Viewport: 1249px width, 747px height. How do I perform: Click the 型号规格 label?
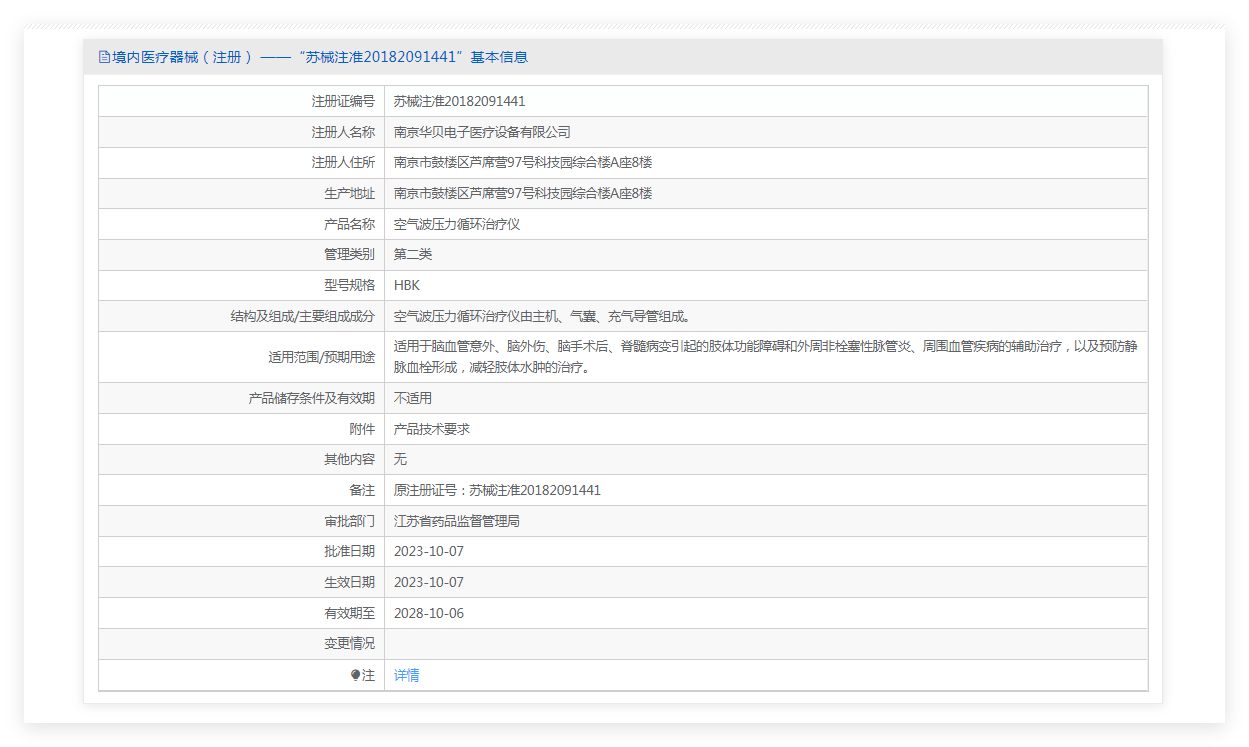coord(350,286)
